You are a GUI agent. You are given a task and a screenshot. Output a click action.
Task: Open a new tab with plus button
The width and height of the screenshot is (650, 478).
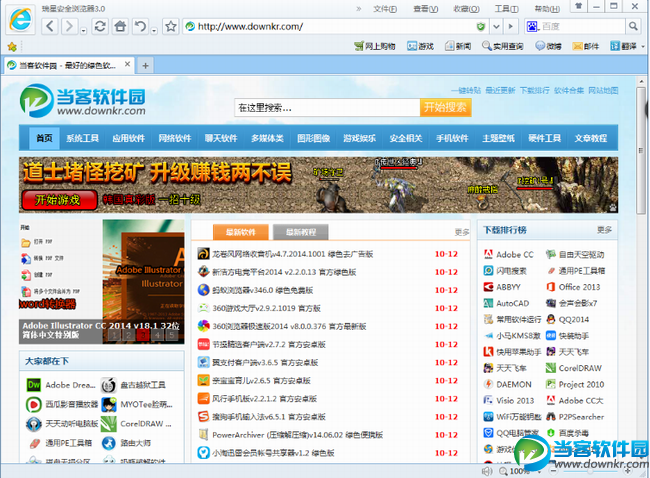145,66
